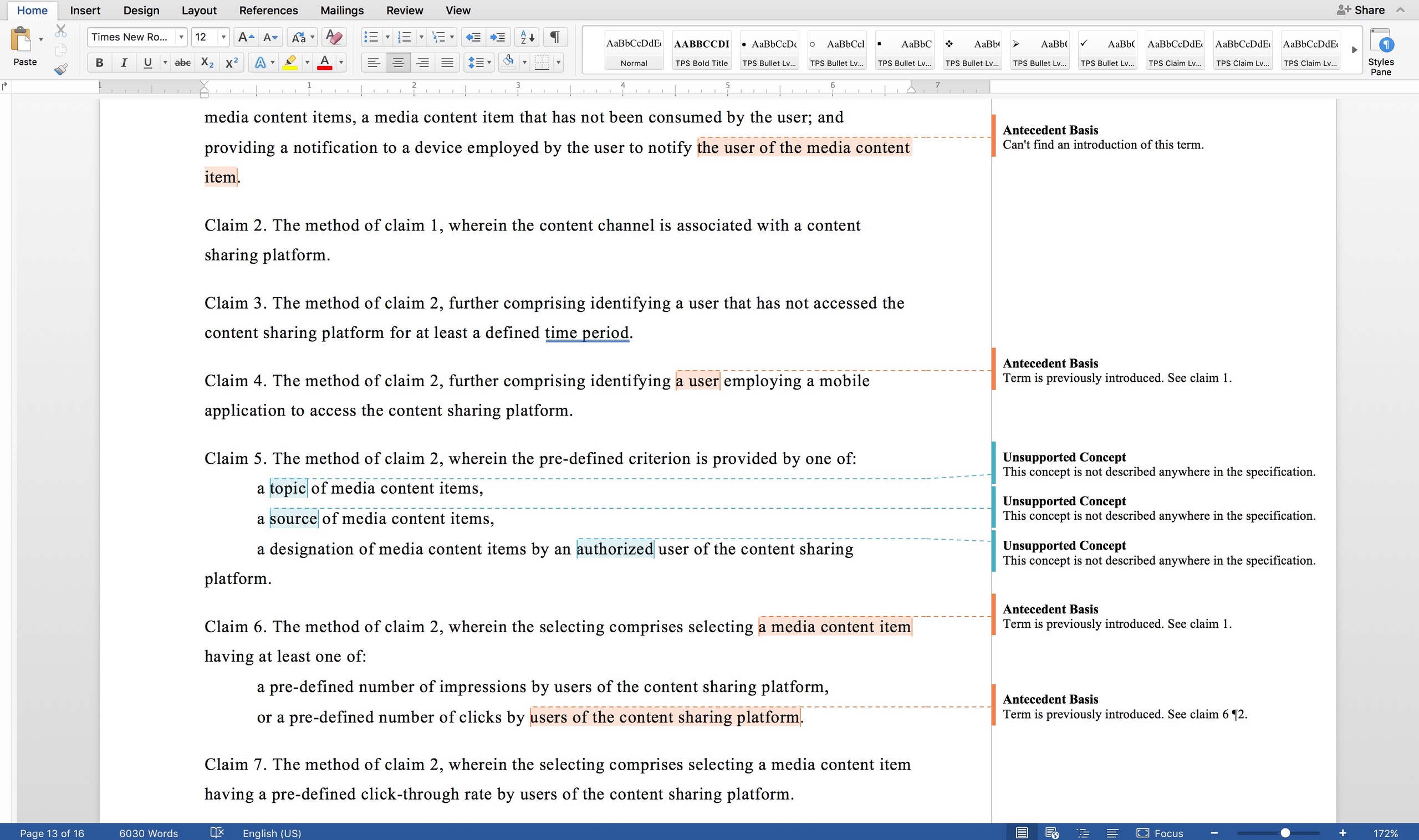Click the Share button
Image resolution: width=1419 pixels, height=840 pixels.
[1361, 9]
